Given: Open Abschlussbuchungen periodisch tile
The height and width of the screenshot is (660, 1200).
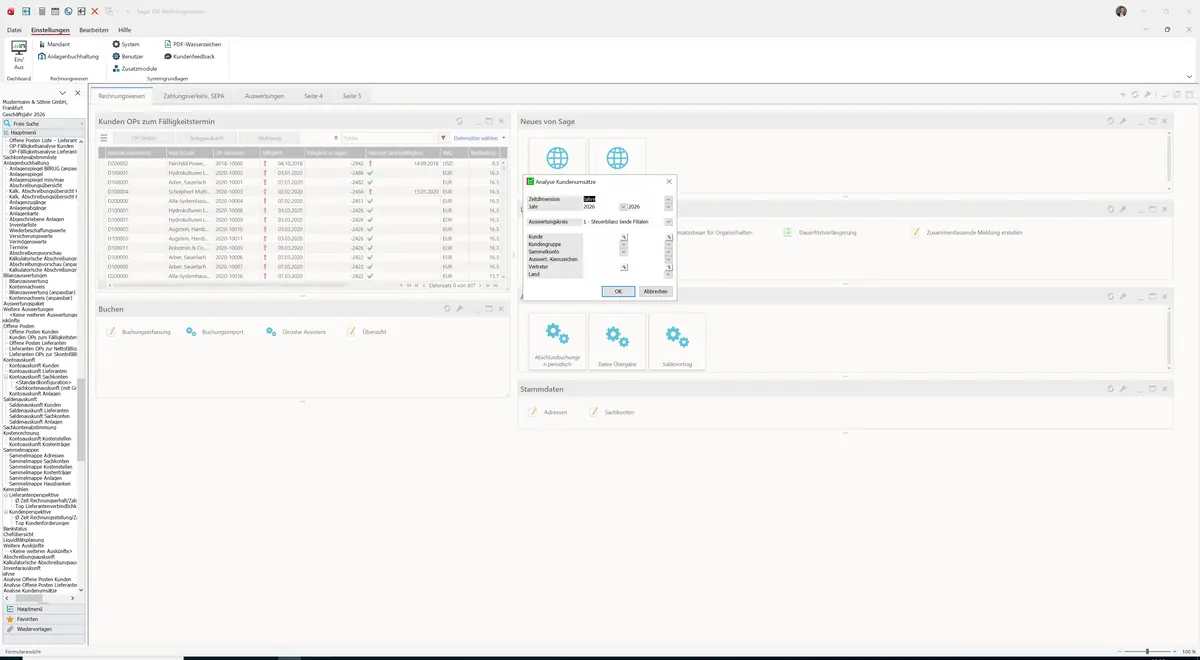Looking at the screenshot, I should coord(557,341).
